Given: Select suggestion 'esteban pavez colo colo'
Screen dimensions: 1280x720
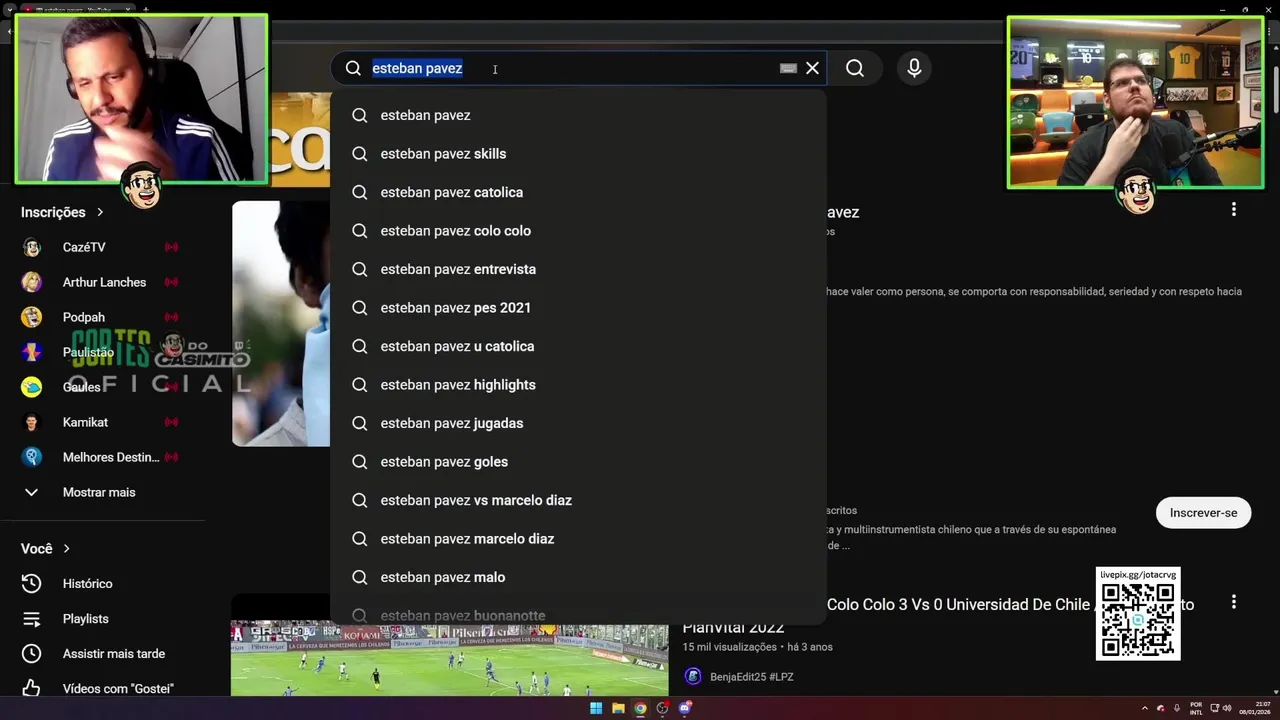Looking at the screenshot, I should click(x=578, y=231).
